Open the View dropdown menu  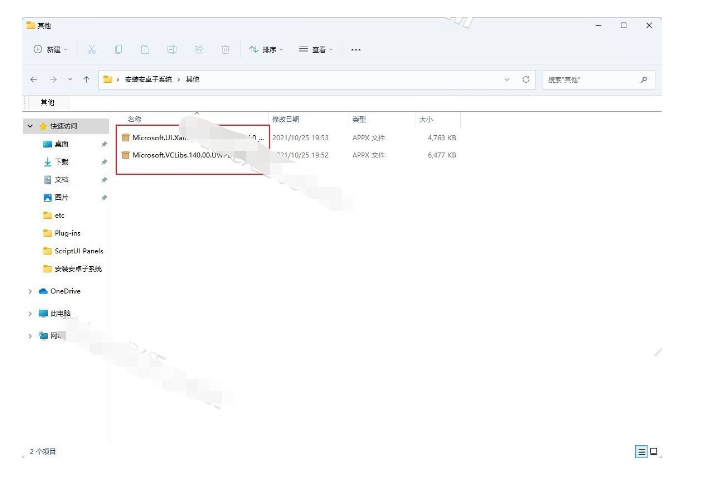316,49
